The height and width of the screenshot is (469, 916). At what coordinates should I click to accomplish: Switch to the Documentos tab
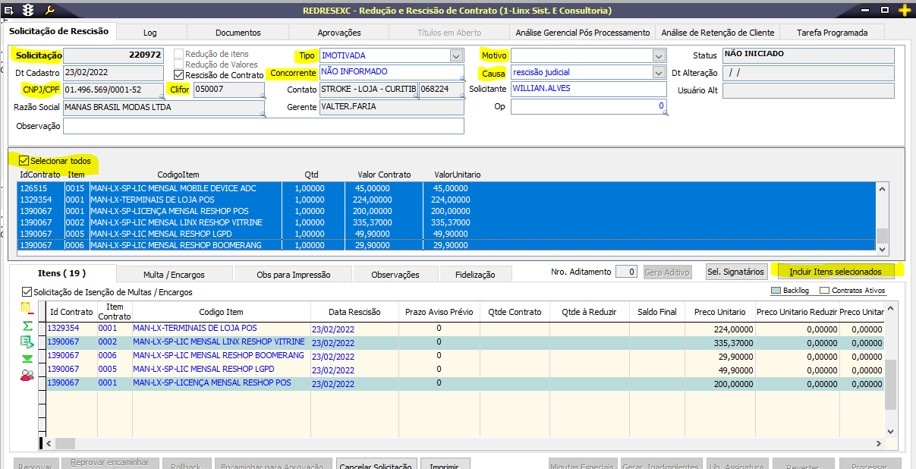238,33
